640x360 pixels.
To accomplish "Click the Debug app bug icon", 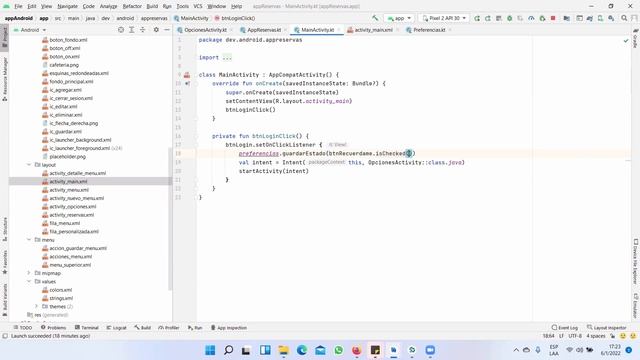I will coord(509,18).
